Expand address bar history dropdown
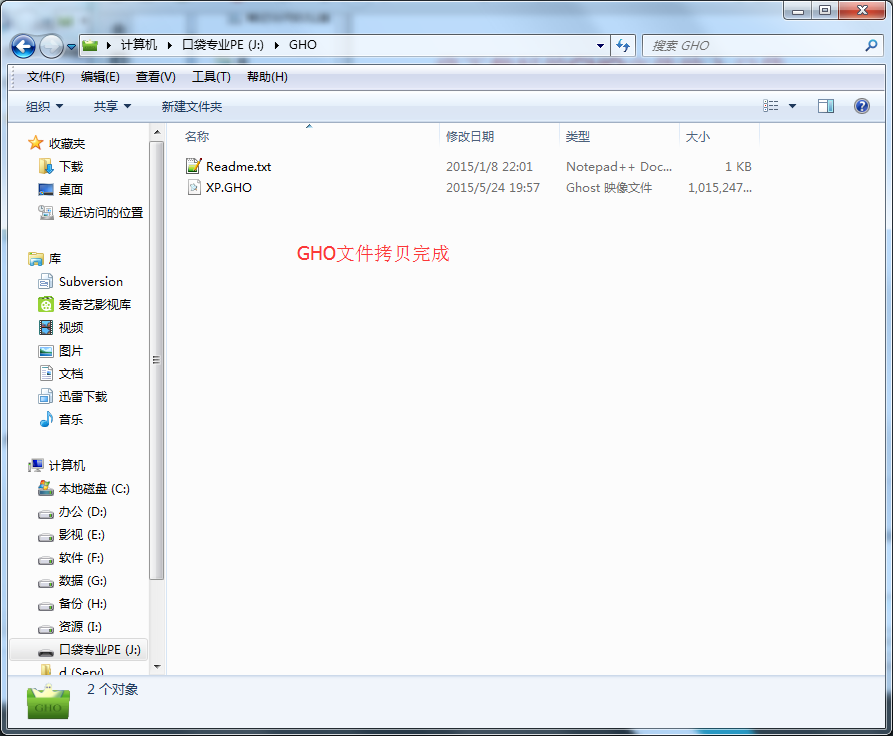This screenshot has width=893, height=736. tap(600, 46)
